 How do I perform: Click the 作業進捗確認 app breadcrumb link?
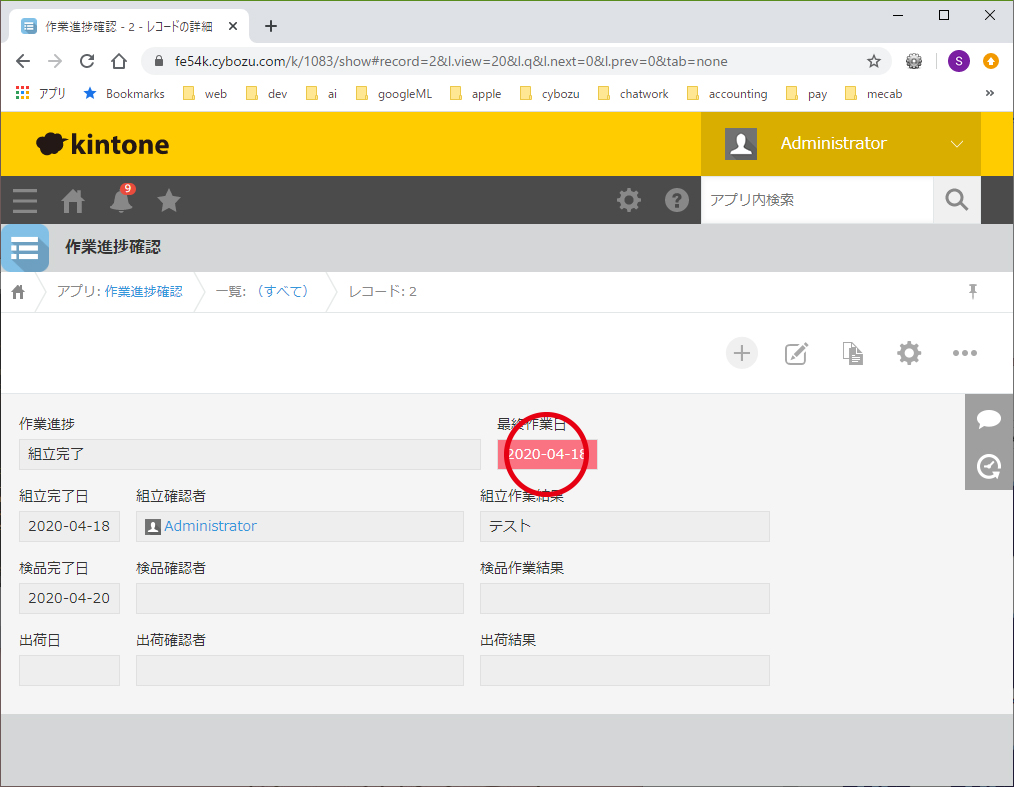coord(143,292)
